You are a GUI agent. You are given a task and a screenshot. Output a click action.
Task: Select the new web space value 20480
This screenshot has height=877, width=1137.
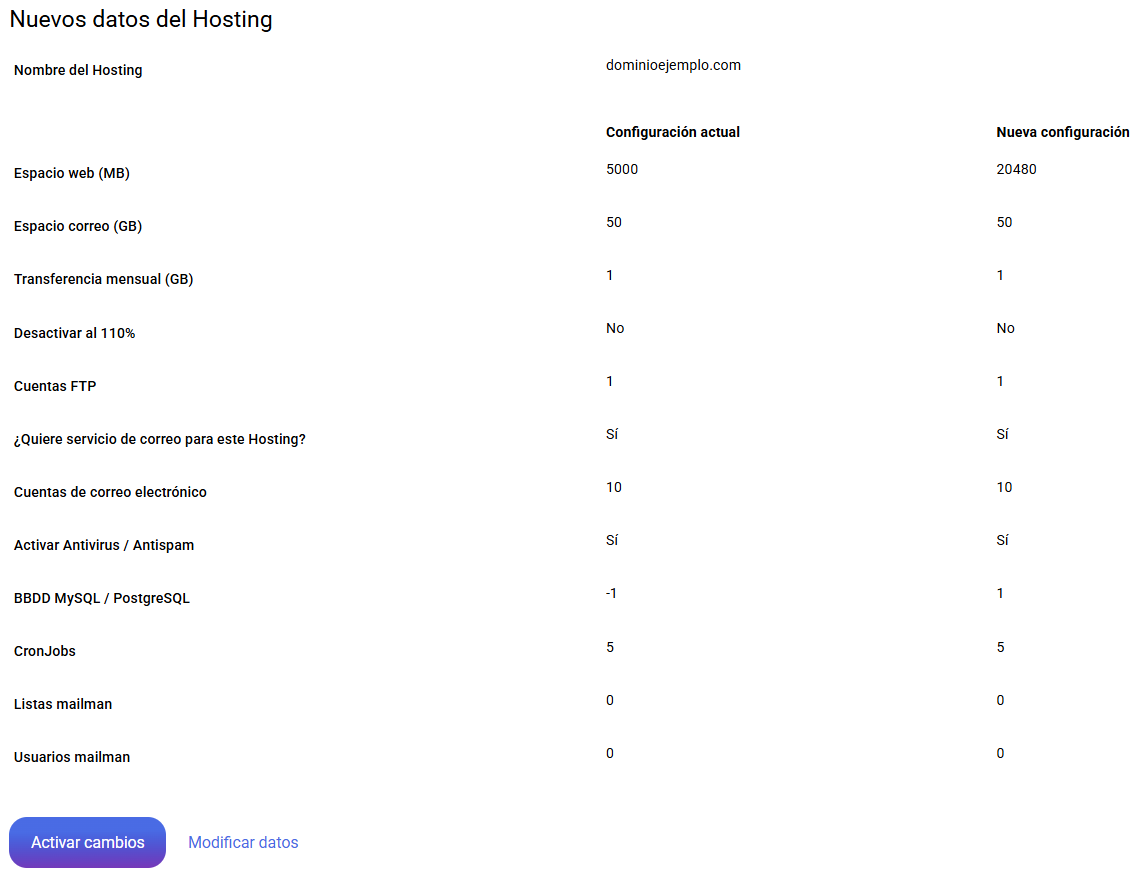click(x=1016, y=169)
